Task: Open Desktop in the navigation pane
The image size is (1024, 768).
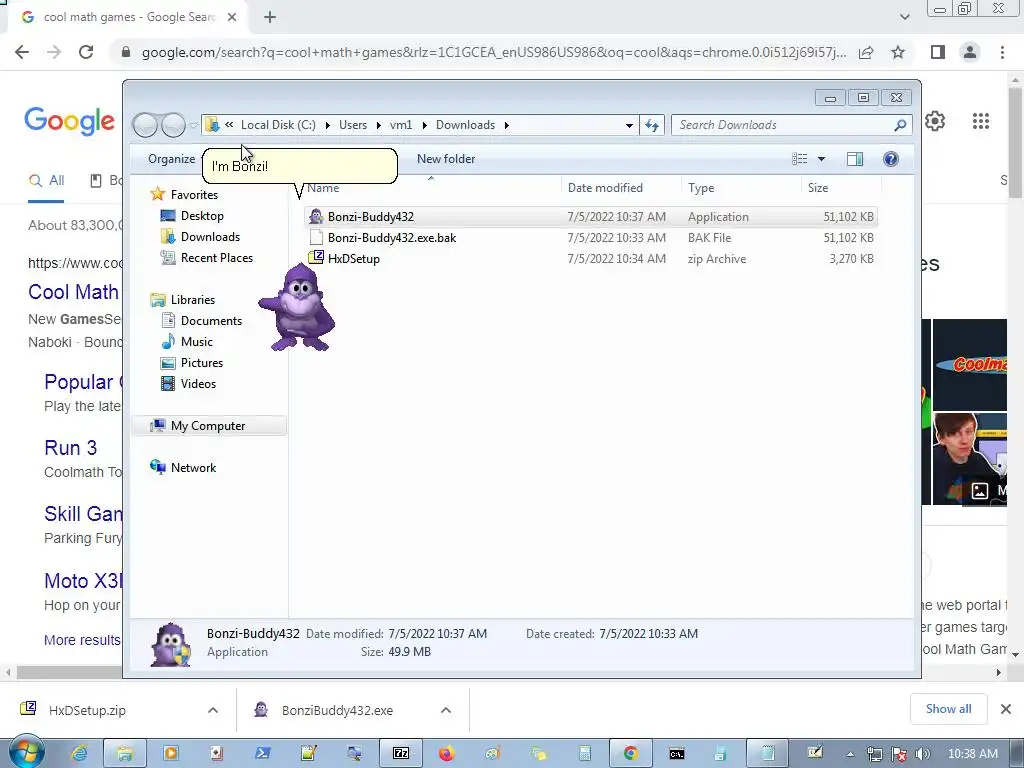Action: tap(202, 216)
